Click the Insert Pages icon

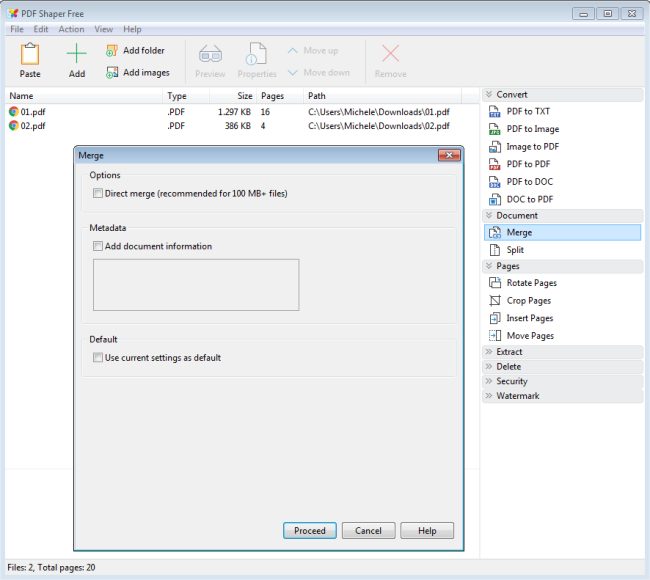coord(495,318)
